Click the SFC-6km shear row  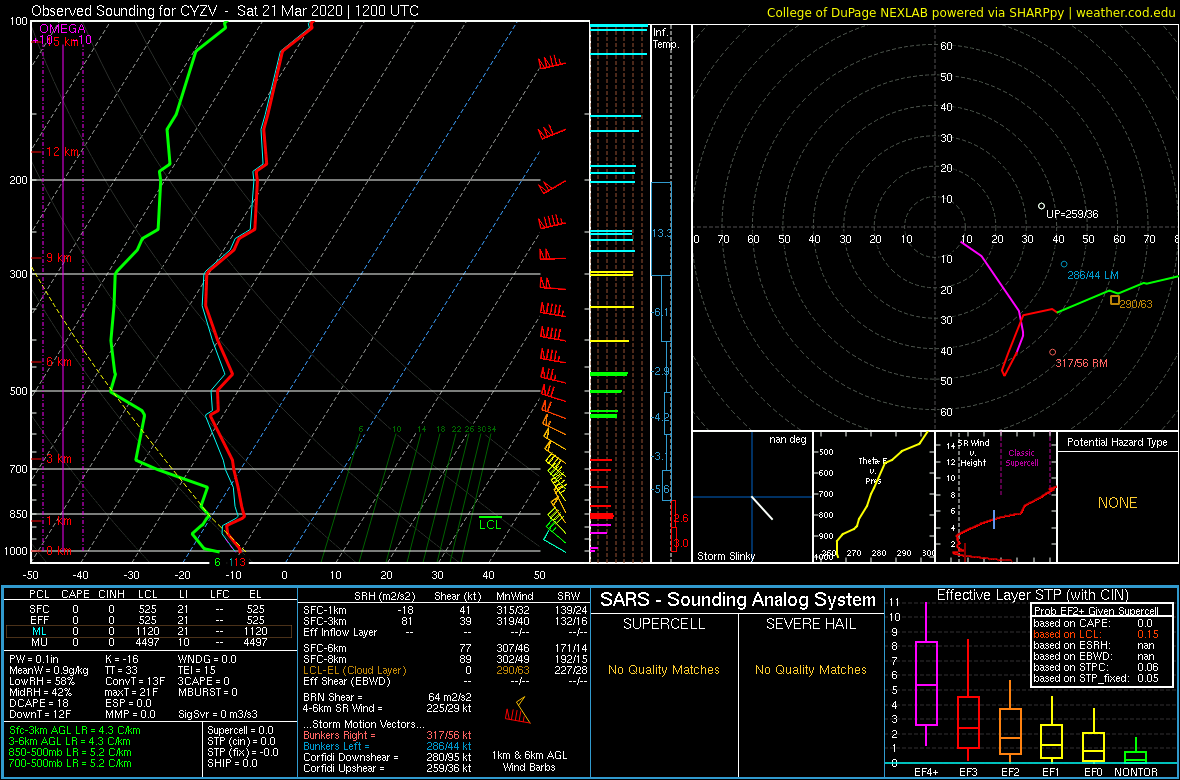point(445,648)
